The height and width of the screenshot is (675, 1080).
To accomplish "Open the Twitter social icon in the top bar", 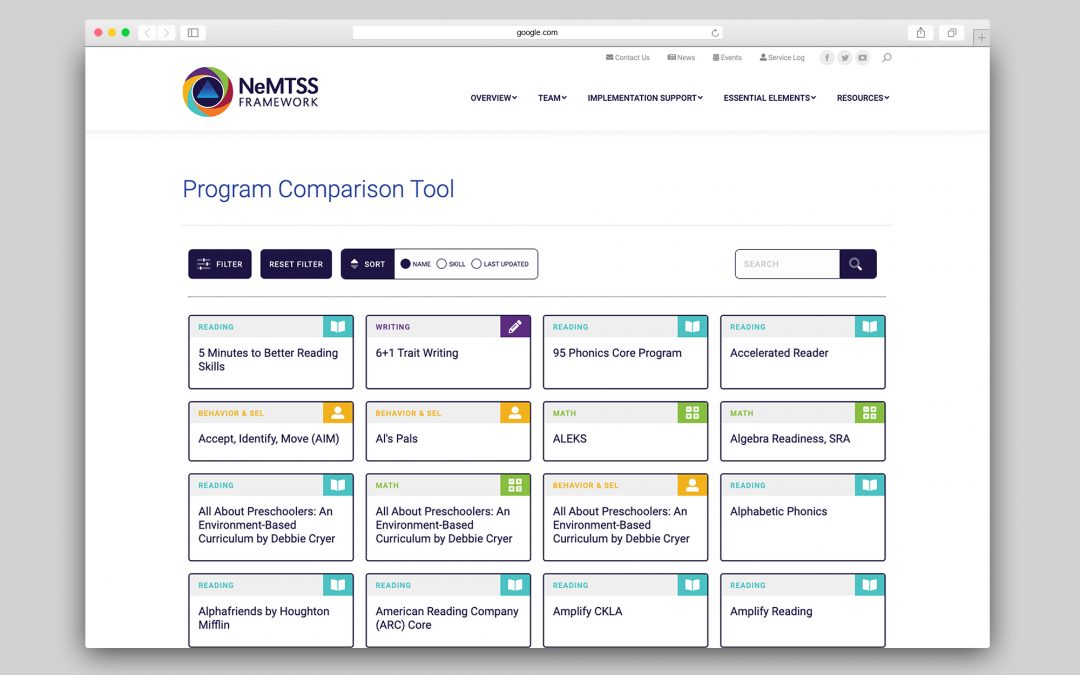I will tap(844, 58).
